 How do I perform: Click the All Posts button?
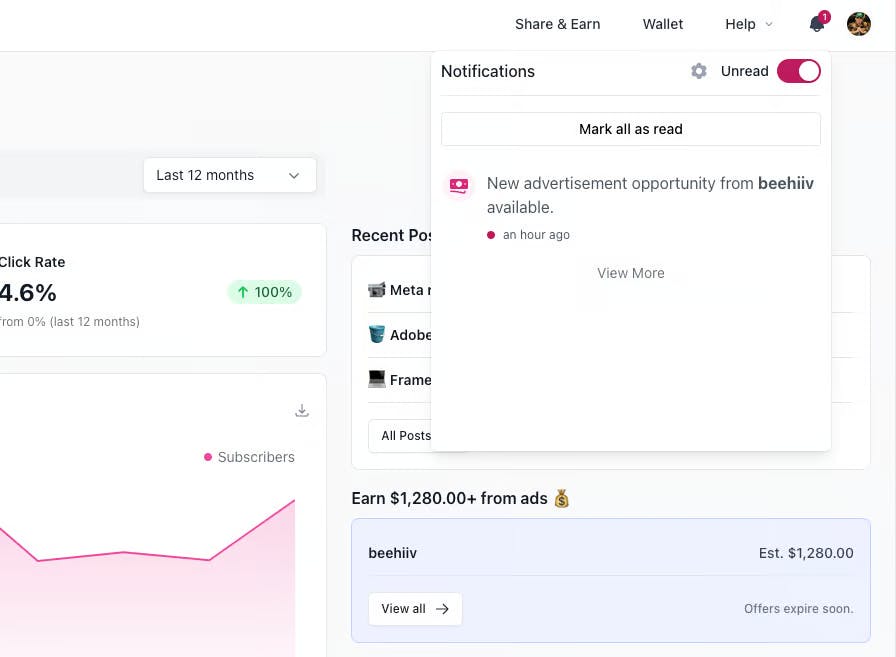(400, 436)
